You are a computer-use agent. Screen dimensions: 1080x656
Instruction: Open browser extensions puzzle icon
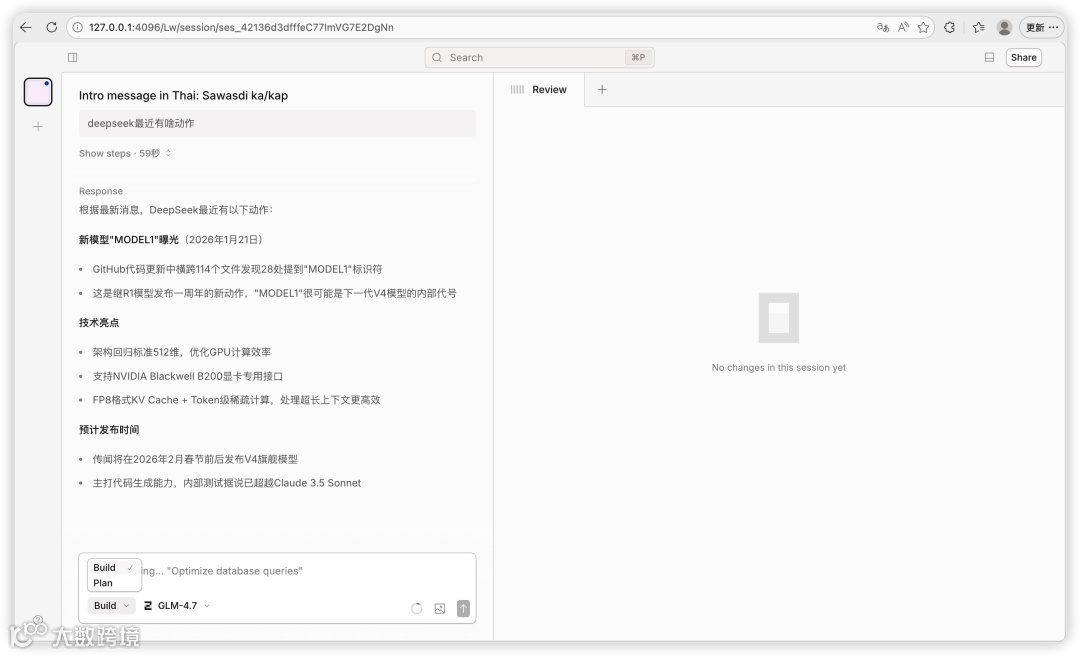pos(950,28)
